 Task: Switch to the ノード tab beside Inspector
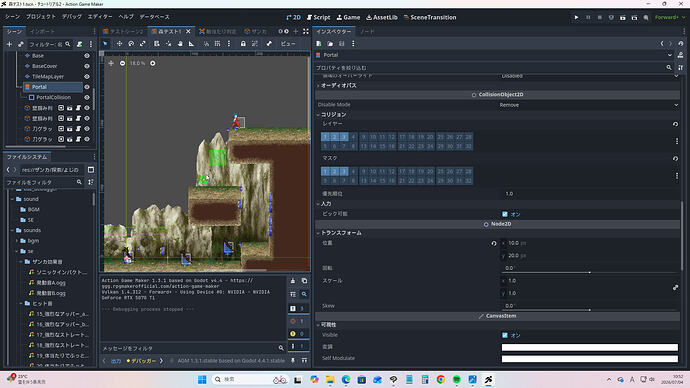[x=367, y=32]
